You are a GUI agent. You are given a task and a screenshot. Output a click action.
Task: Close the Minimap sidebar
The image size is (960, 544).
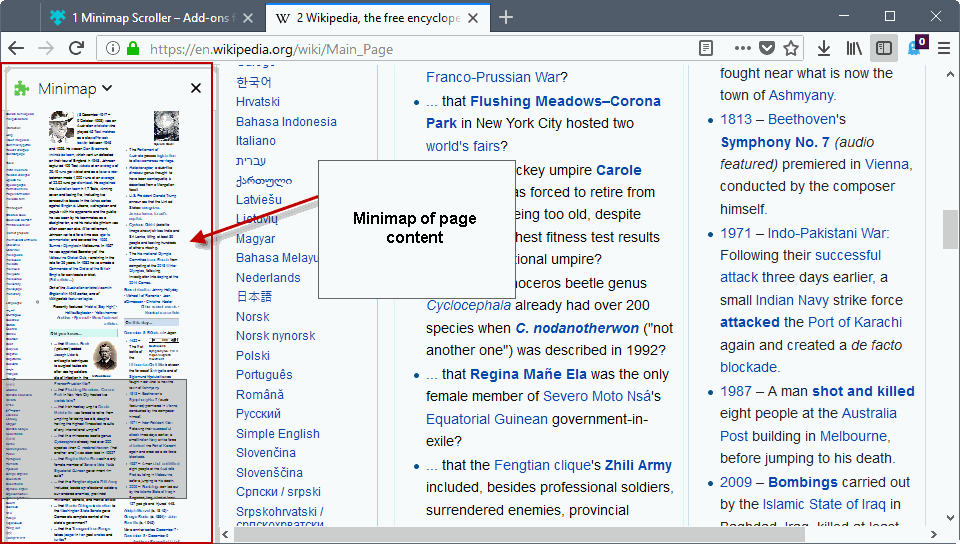pyautogui.click(x=196, y=89)
